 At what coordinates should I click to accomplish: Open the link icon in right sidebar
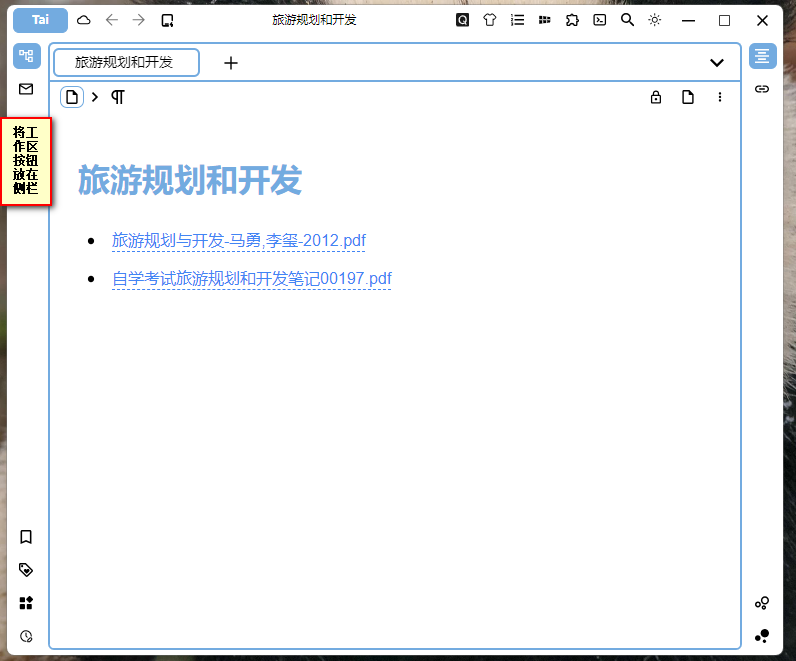(x=762, y=89)
